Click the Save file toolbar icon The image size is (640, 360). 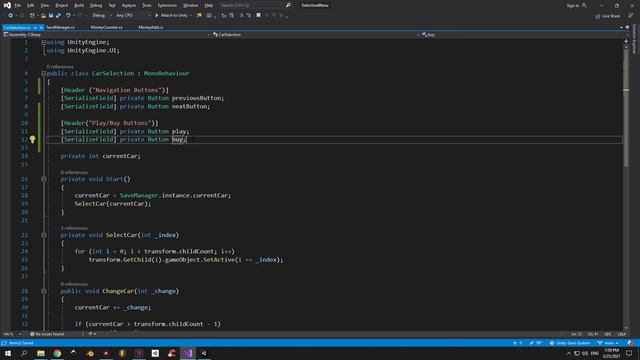[x=51, y=16]
